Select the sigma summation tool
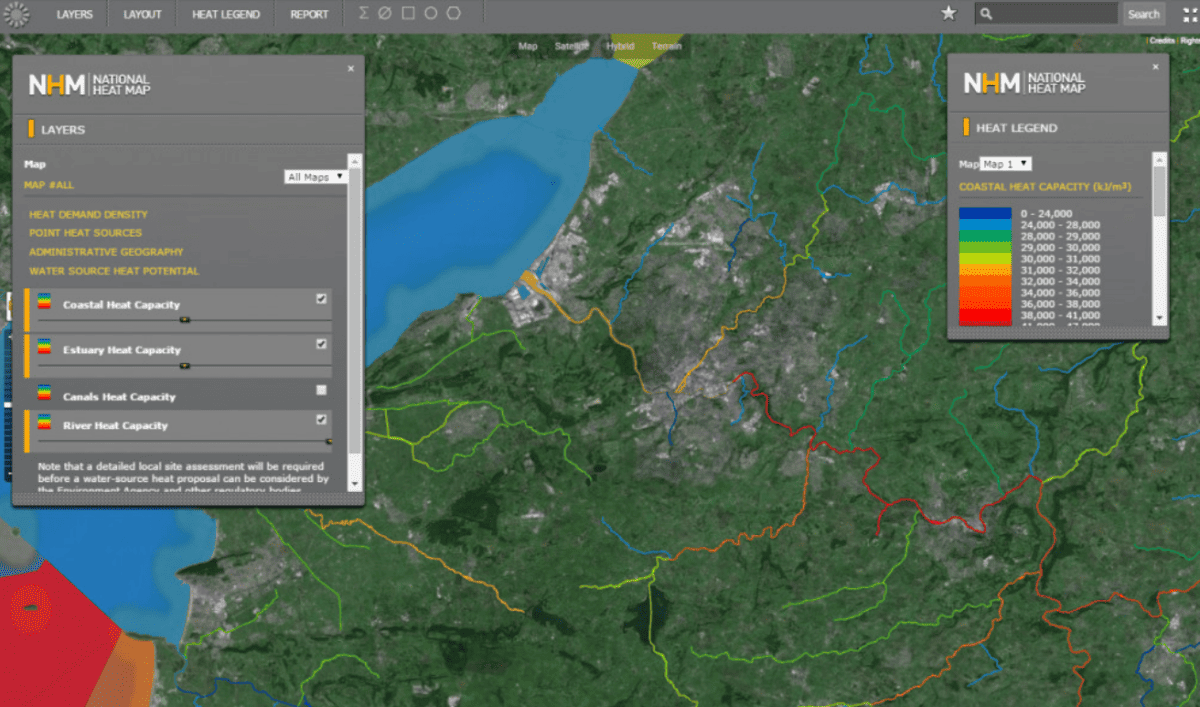 tap(363, 14)
